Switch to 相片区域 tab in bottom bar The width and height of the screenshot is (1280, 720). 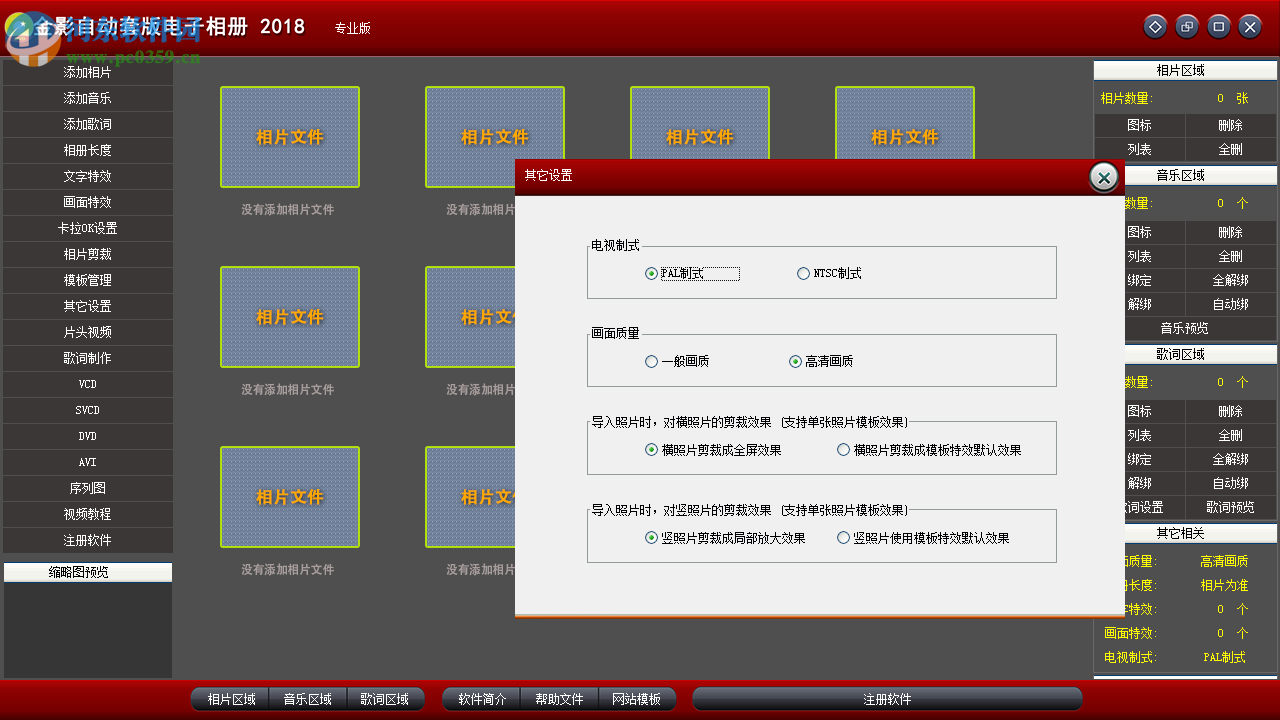[x=231, y=699]
